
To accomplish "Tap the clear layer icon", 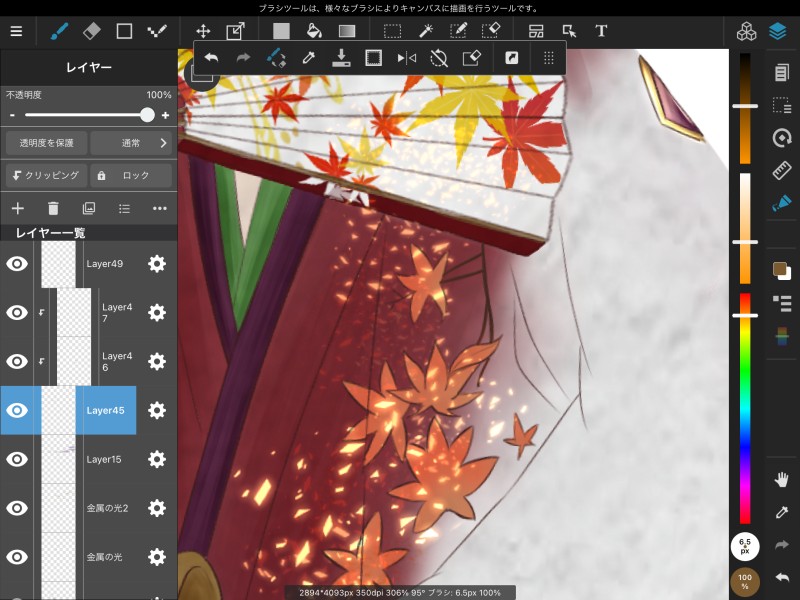I will (x=471, y=58).
